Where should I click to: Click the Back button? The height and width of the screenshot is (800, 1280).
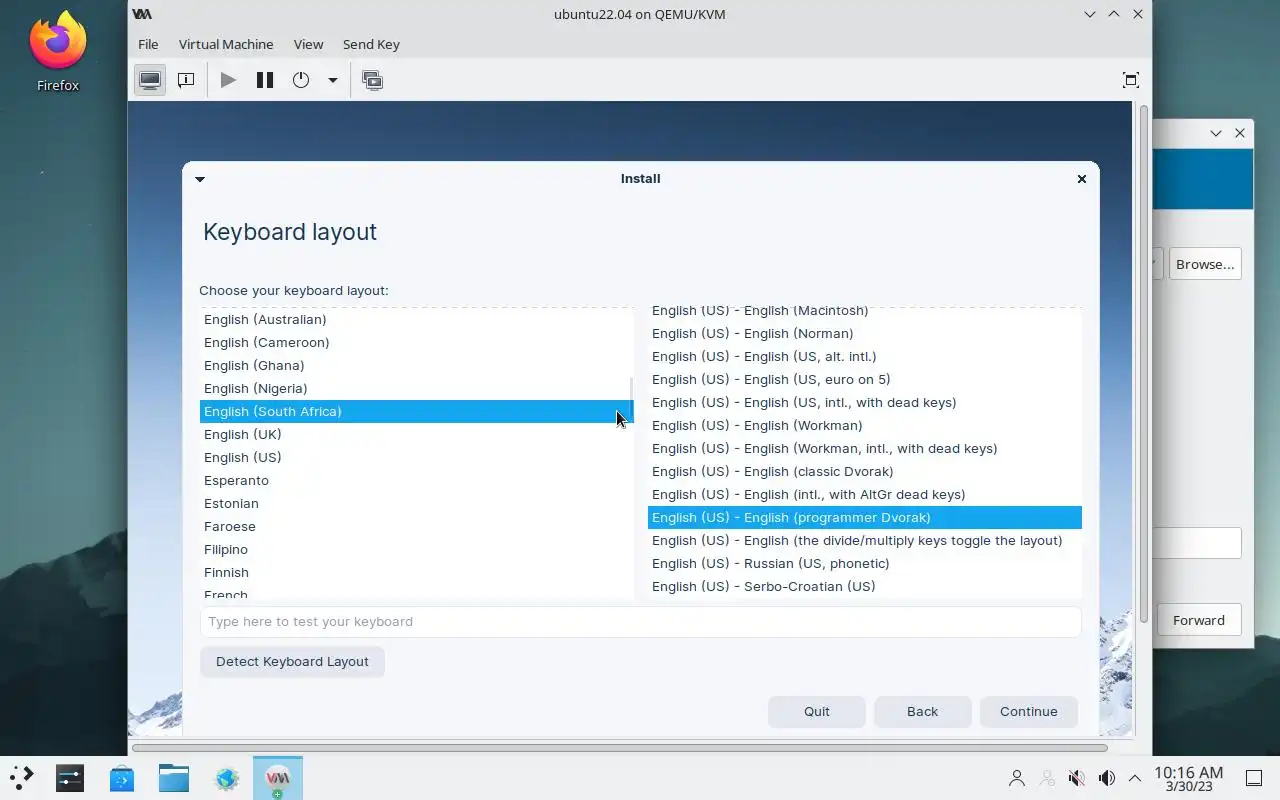click(x=922, y=711)
